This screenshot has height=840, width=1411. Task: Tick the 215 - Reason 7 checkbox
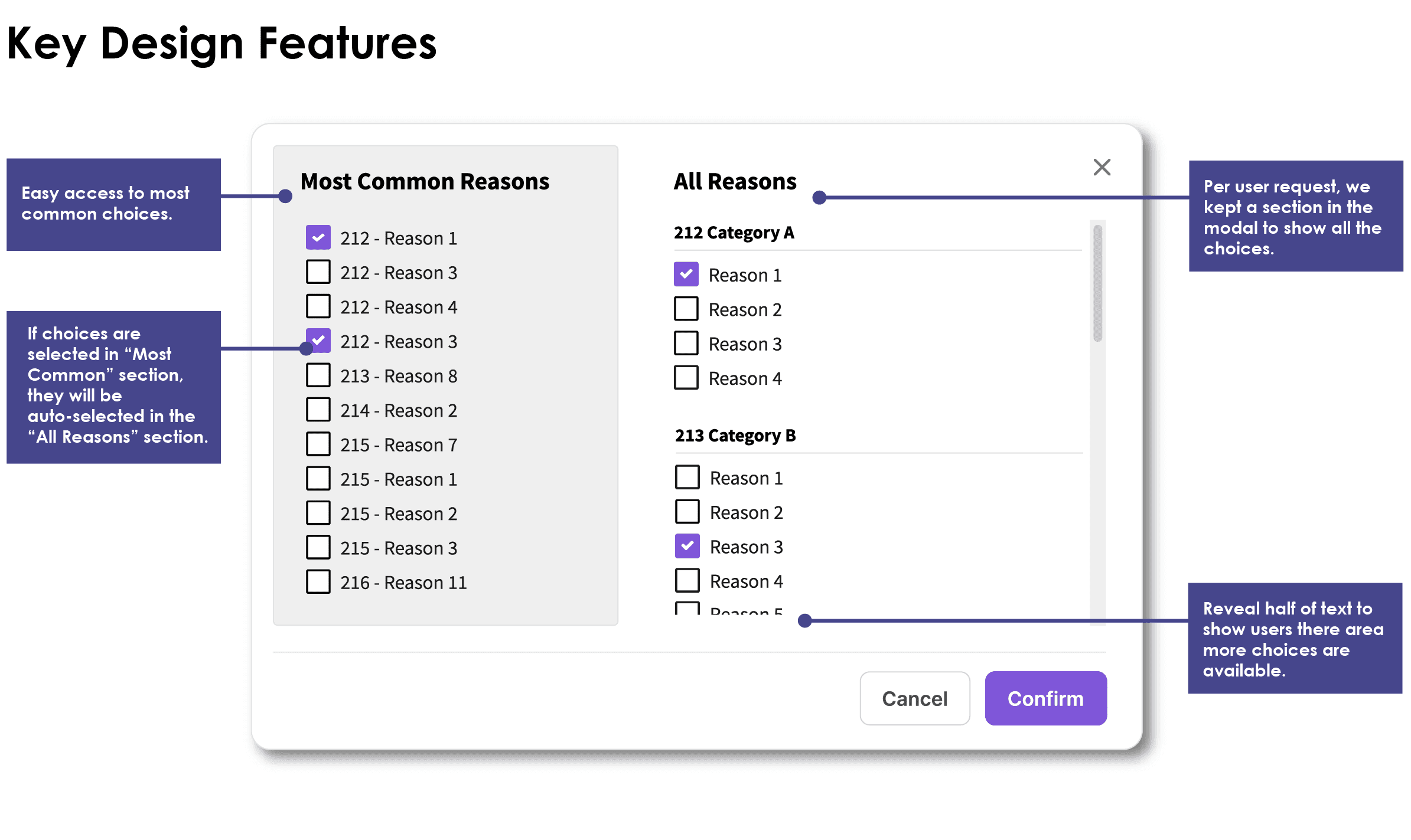318,444
